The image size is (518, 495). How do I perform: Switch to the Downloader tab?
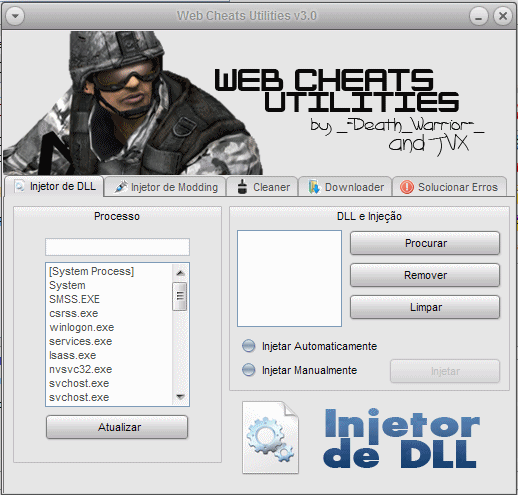(x=345, y=187)
